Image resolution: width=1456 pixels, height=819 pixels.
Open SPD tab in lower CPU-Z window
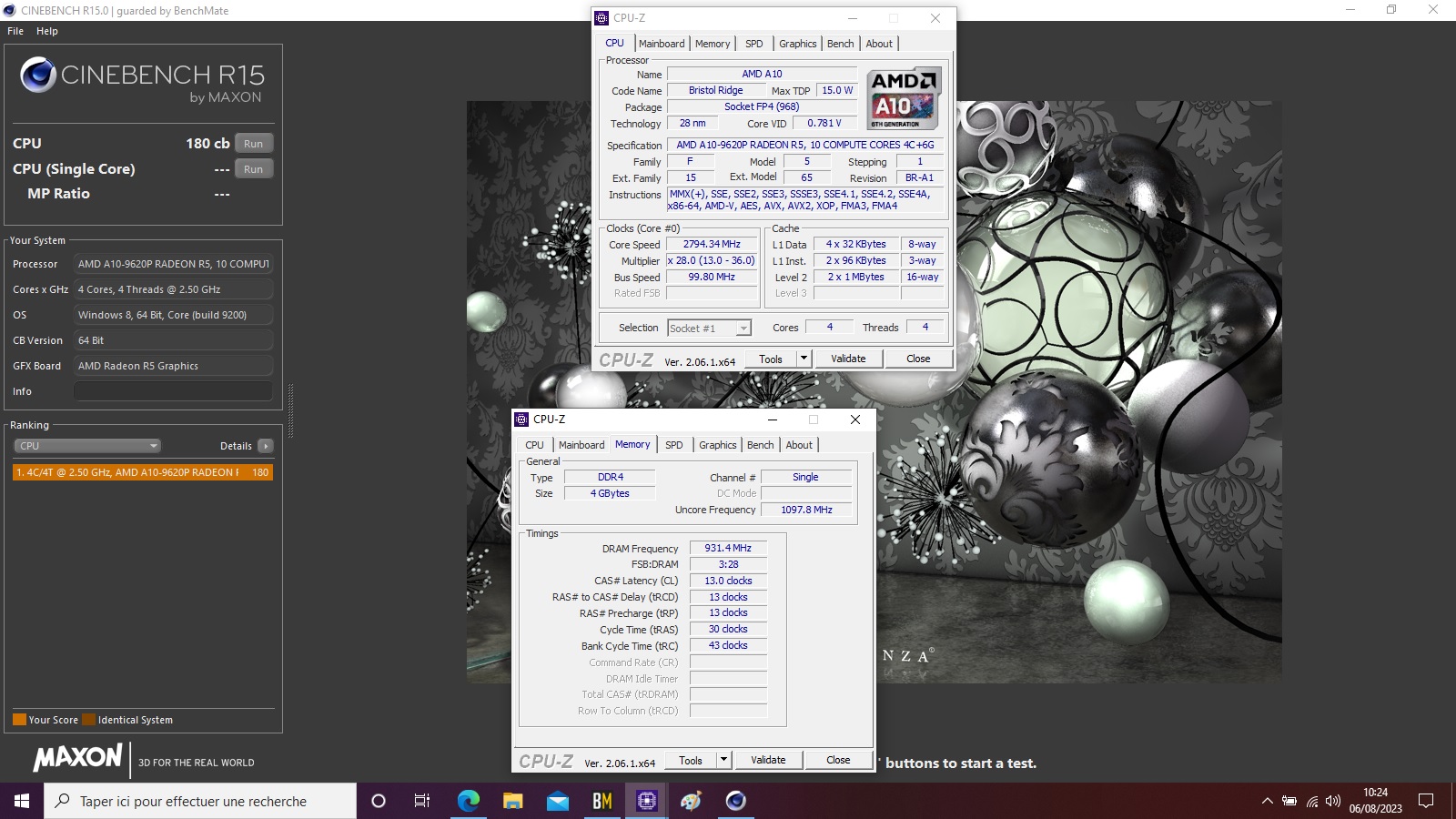pyautogui.click(x=674, y=445)
